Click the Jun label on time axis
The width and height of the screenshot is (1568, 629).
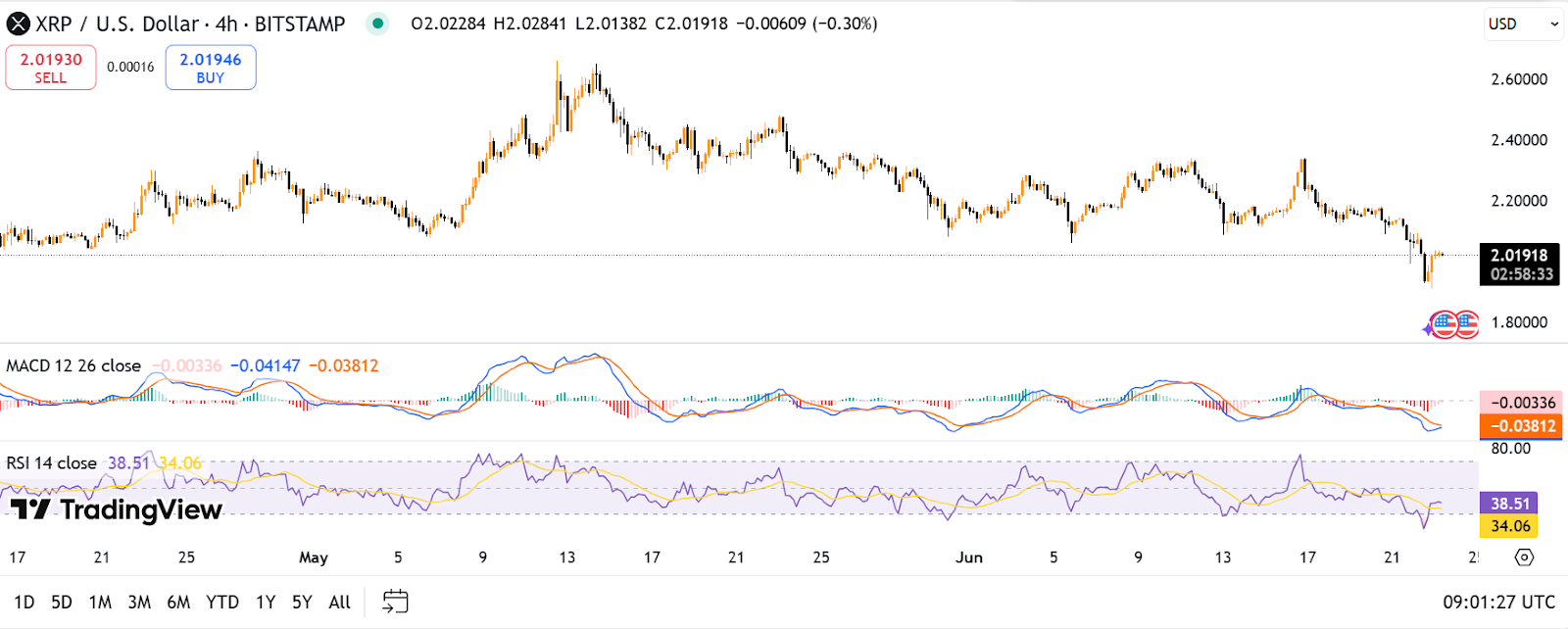pos(969,557)
